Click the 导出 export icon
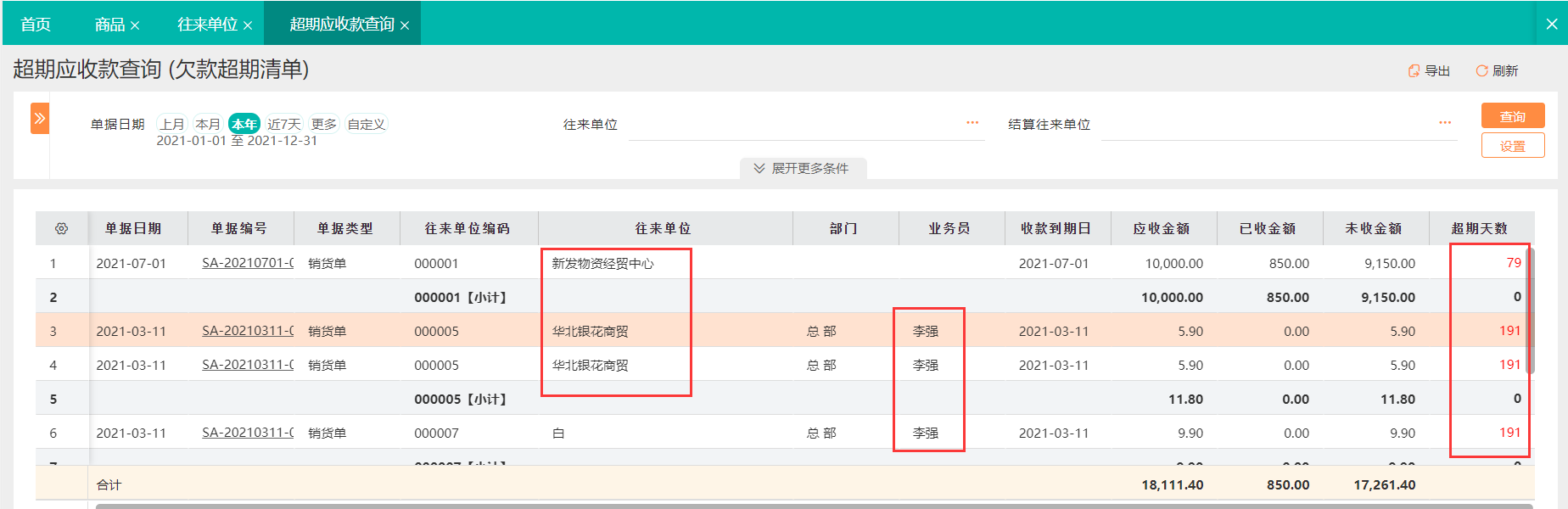The height and width of the screenshot is (509, 1568). [1414, 70]
